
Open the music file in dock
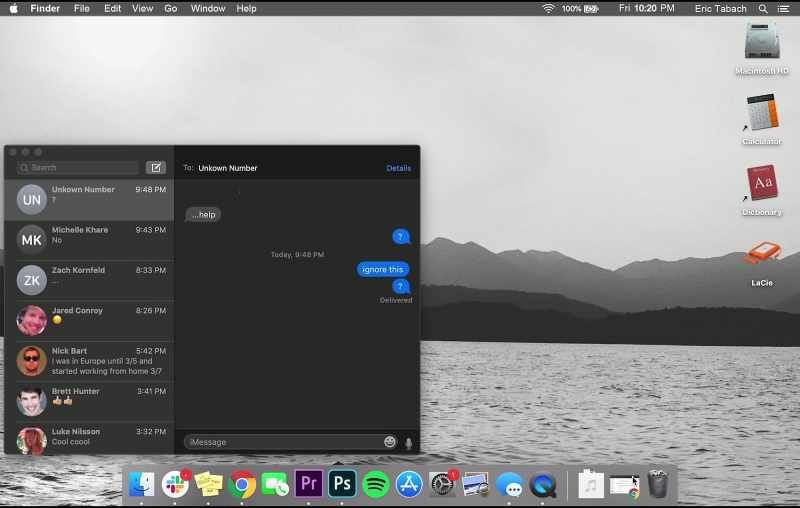(x=591, y=484)
